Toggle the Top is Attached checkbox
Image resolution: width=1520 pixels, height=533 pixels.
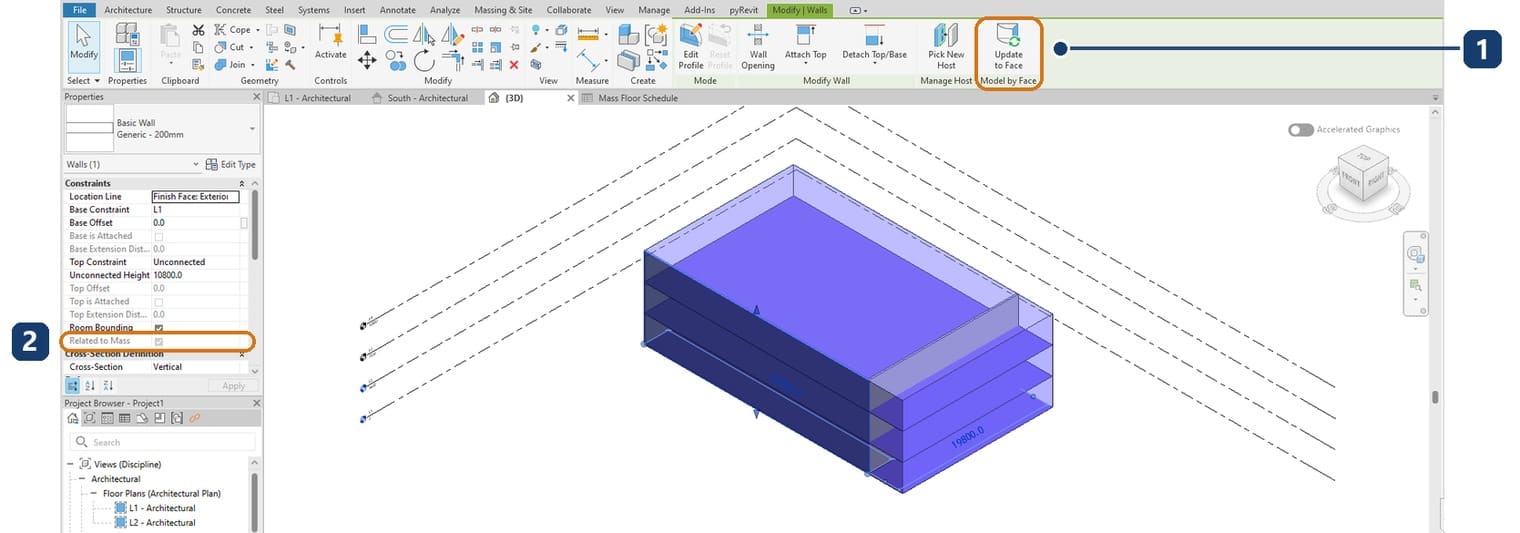tap(159, 302)
